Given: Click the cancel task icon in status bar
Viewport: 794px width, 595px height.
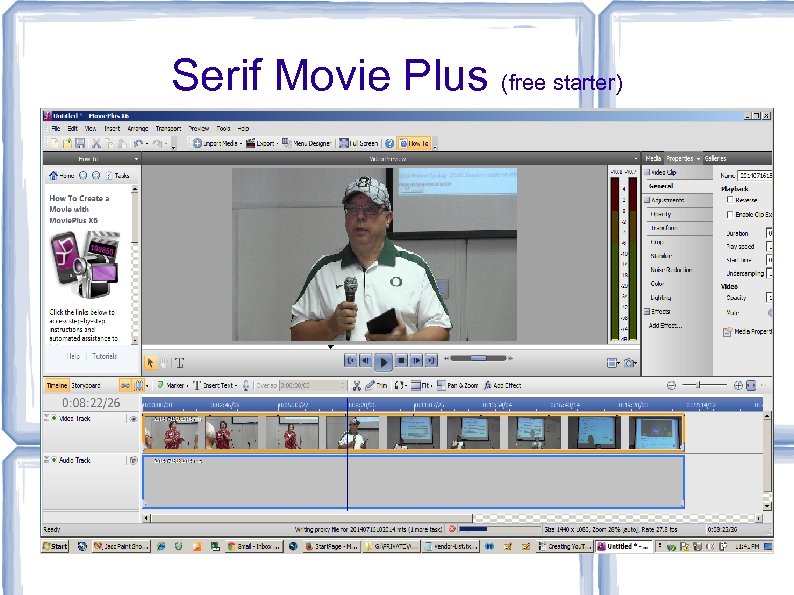Looking at the screenshot, I should 452,529.
